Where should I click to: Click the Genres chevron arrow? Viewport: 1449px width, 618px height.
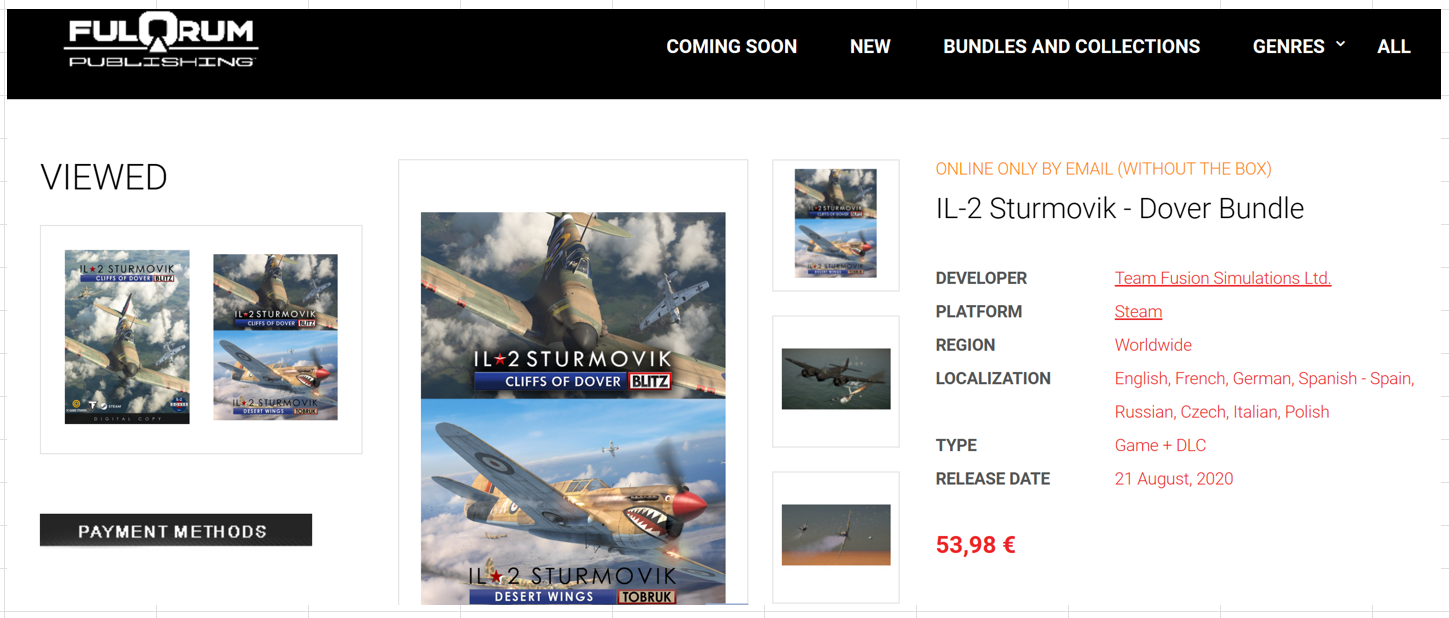[x=1340, y=44]
